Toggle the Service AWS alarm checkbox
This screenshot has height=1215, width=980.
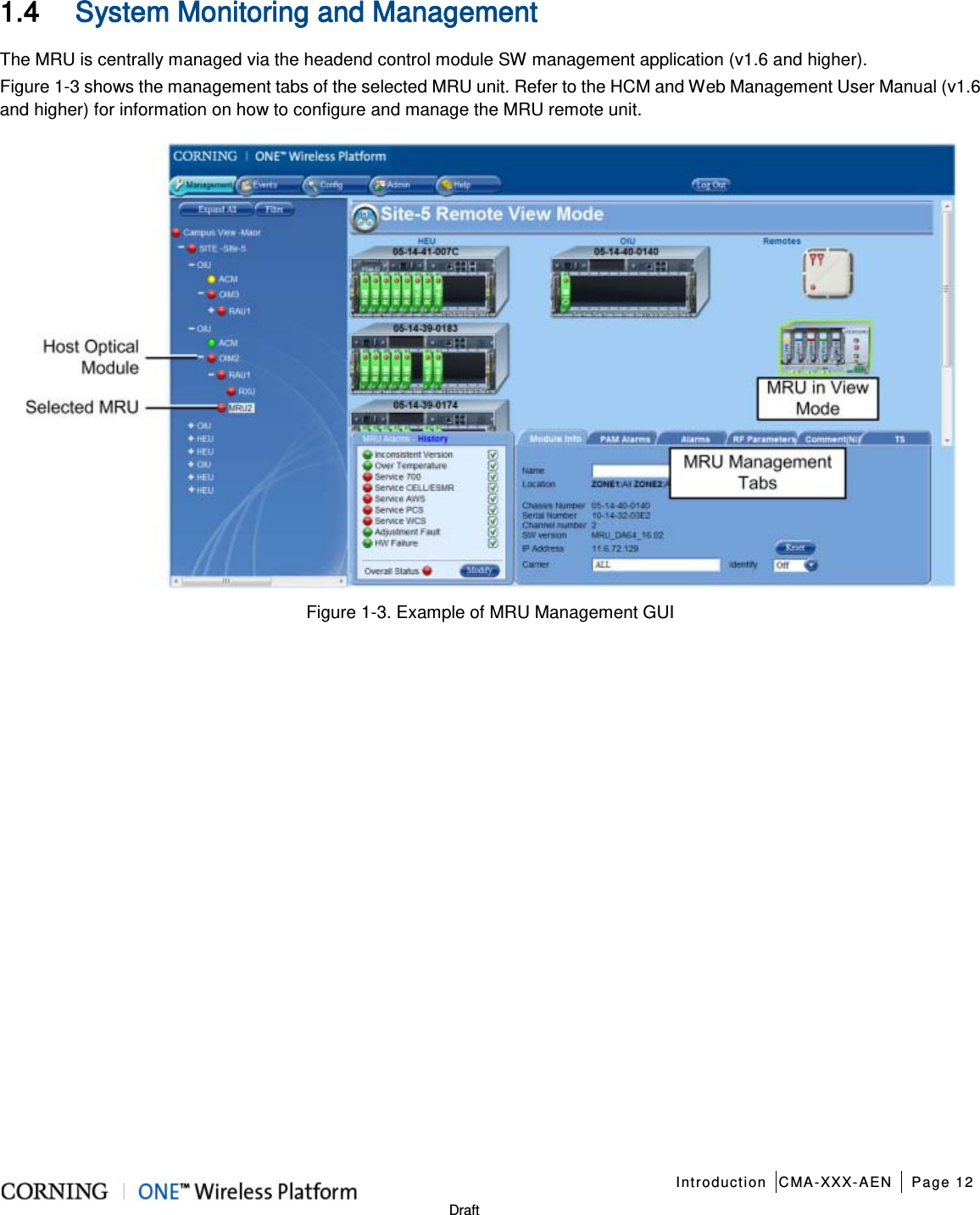pyautogui.click(x=493, y=499)
